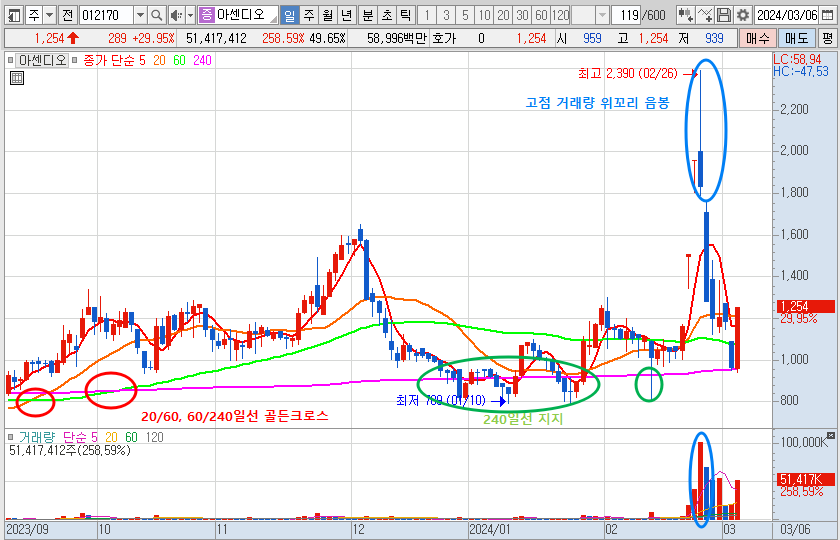This screenshot has height=540, width=840.
Task: Click stock code field 012170
Action: (x=106, y=15)
